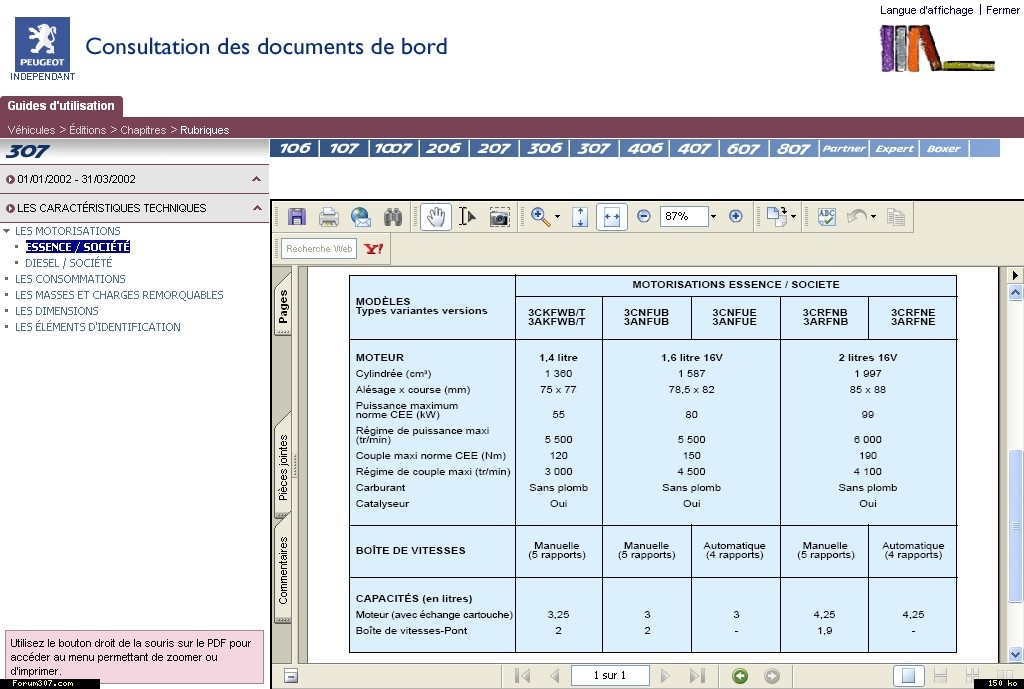Launch the Yahoo search button

click(x=374, y=249)
